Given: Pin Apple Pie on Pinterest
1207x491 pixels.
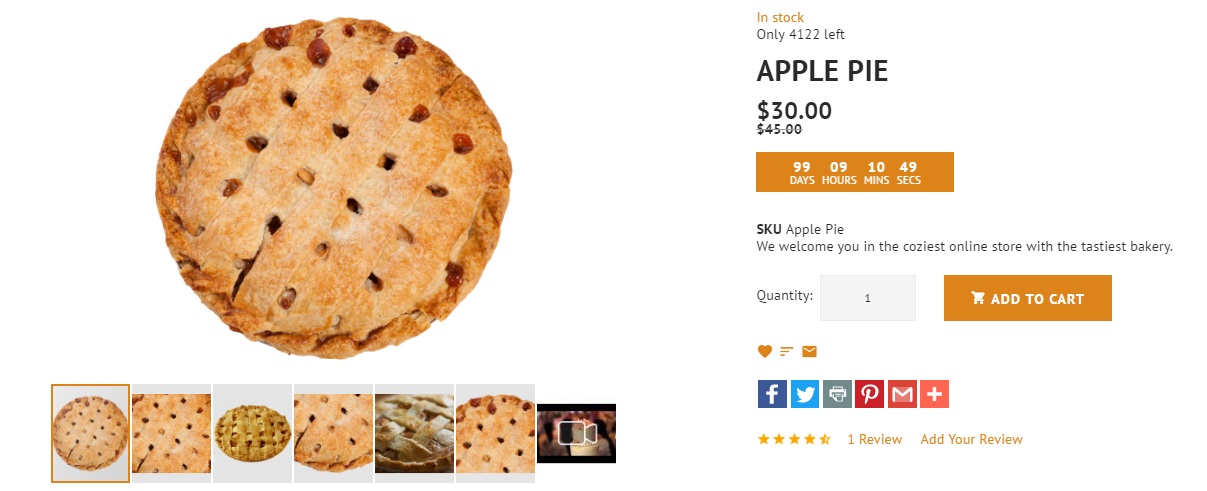Looking at the screenshot, I should [x=869, y=394].
